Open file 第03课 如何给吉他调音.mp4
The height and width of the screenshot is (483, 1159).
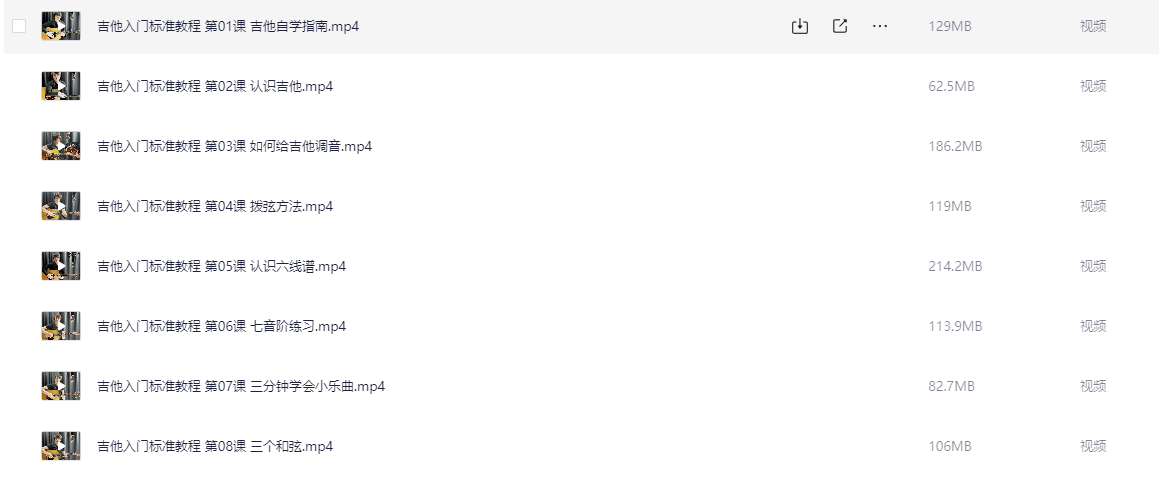(x=234, y=146)
